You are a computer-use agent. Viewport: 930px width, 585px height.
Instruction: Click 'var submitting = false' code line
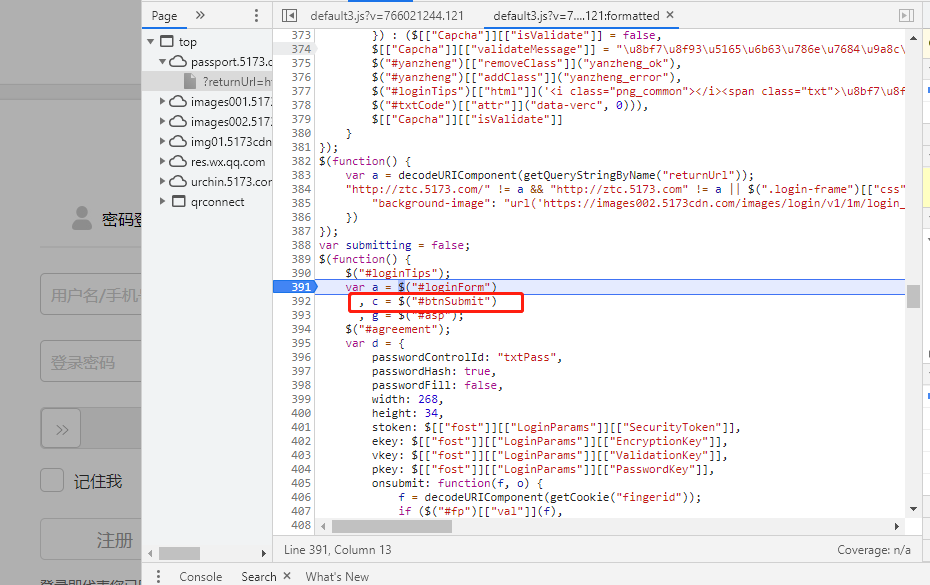click(x=394, y=245)
